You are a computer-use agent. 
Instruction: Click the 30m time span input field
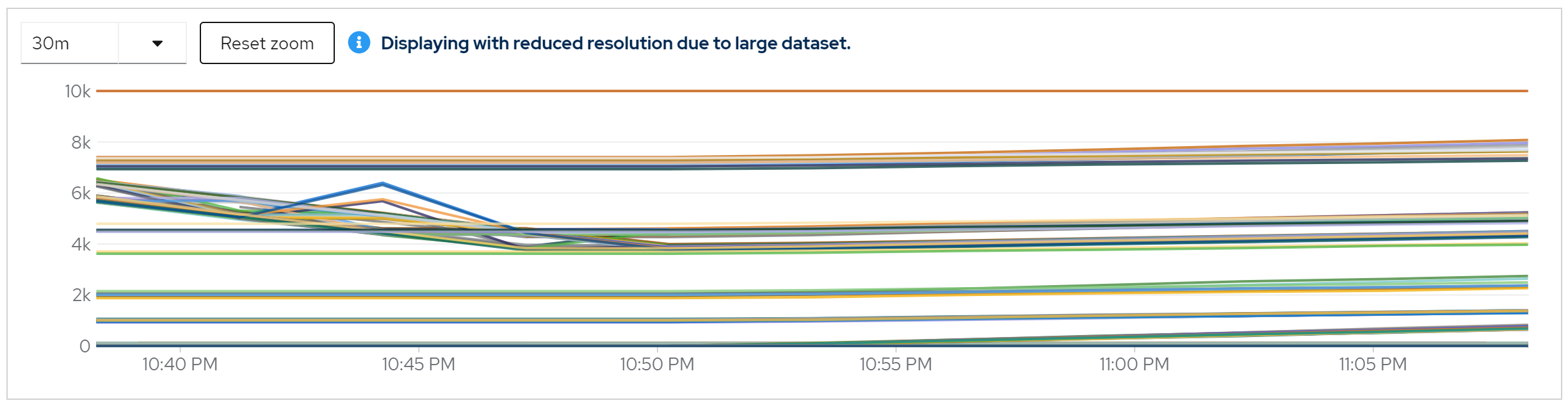(69, 44)
